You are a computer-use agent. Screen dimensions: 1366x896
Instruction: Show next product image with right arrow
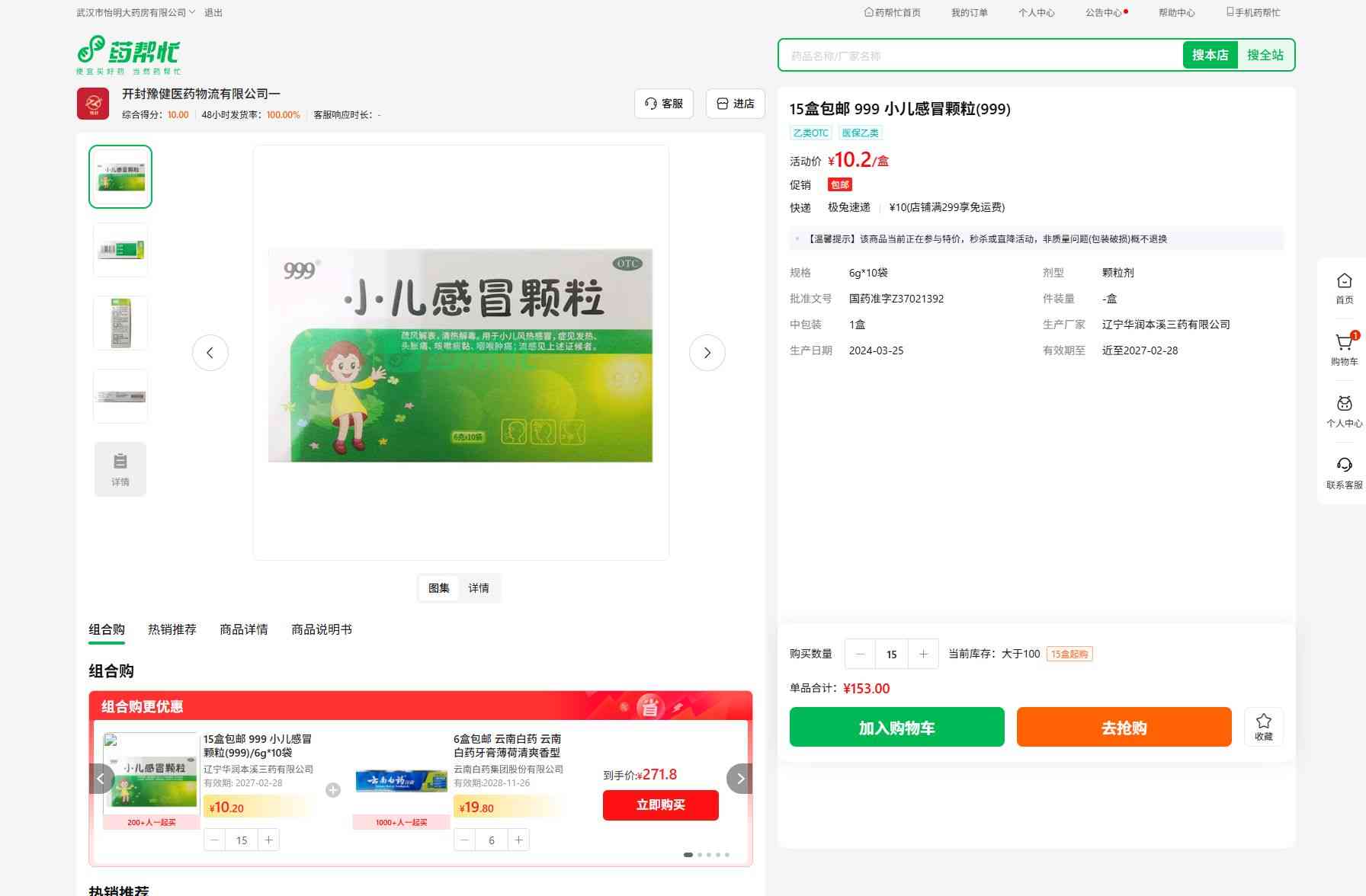707,353
